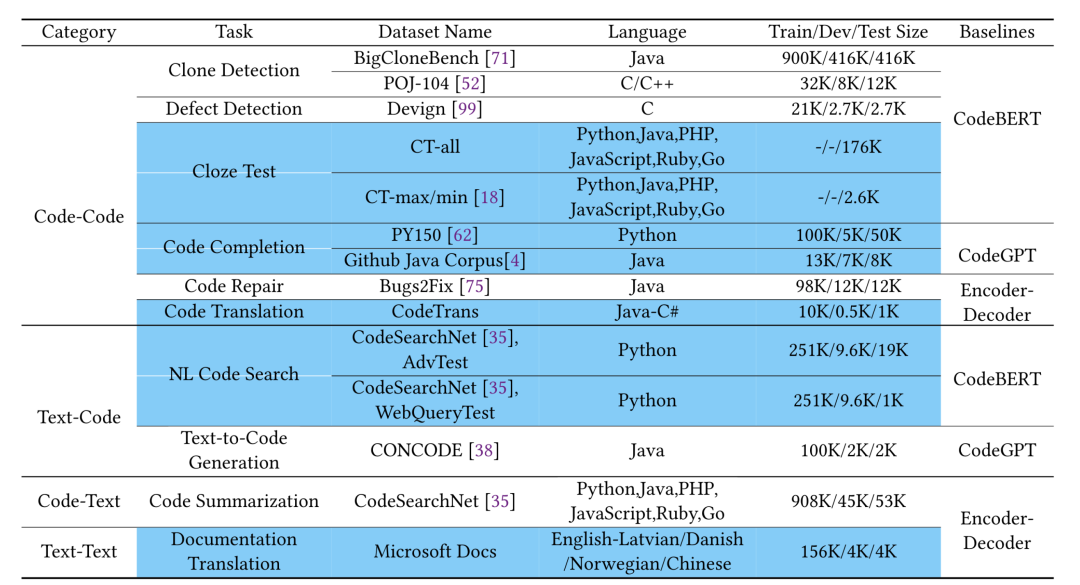Select the 'Code Summarization' task cell
Viewport: 1080px width, 585px height.
point(234,501)
